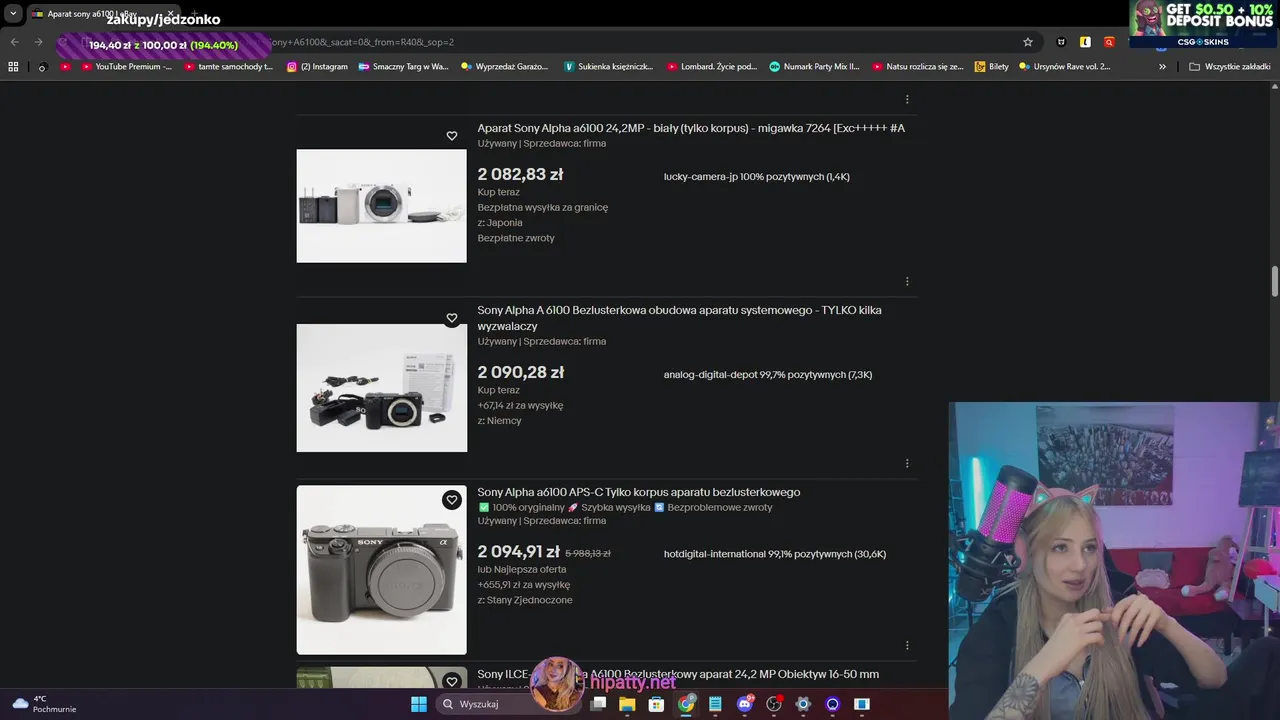View seller analog-digital-depot 99,7% pozytywnych
This screenshot has width=1280, height=720.
pyautogui.click(x=768, y=375)
